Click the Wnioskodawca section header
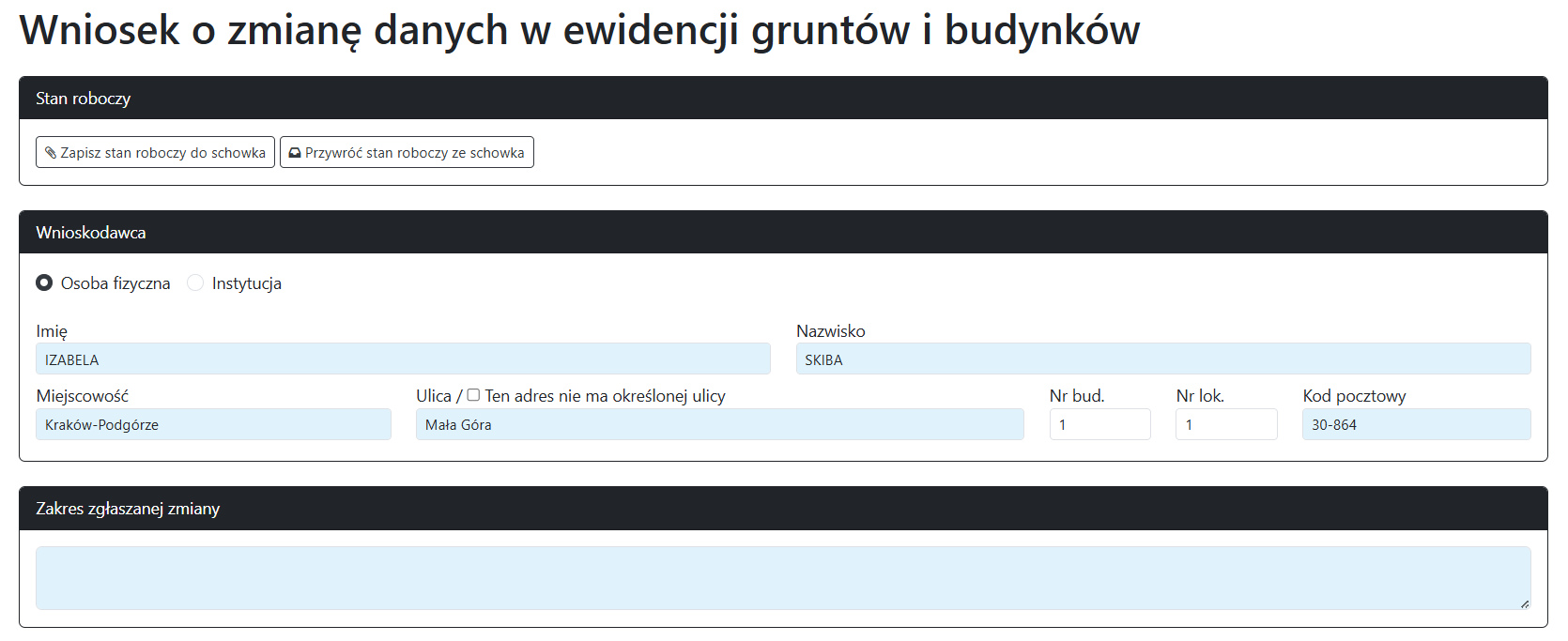The image size is (1568, 641). [x=783, y=233]
